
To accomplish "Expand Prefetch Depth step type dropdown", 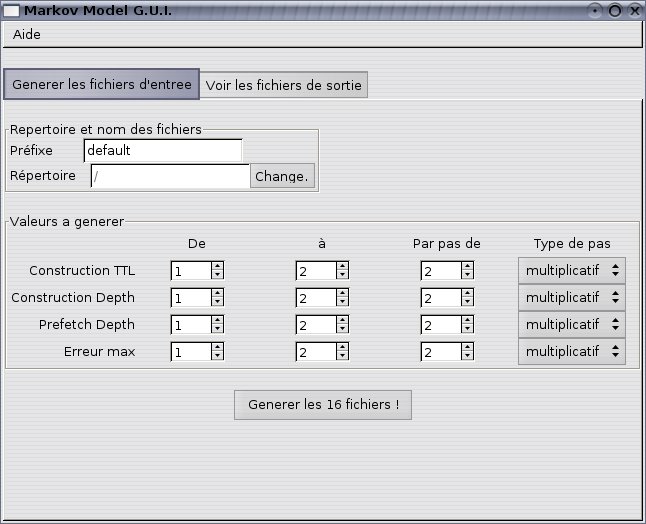I will tap(571, 324).
